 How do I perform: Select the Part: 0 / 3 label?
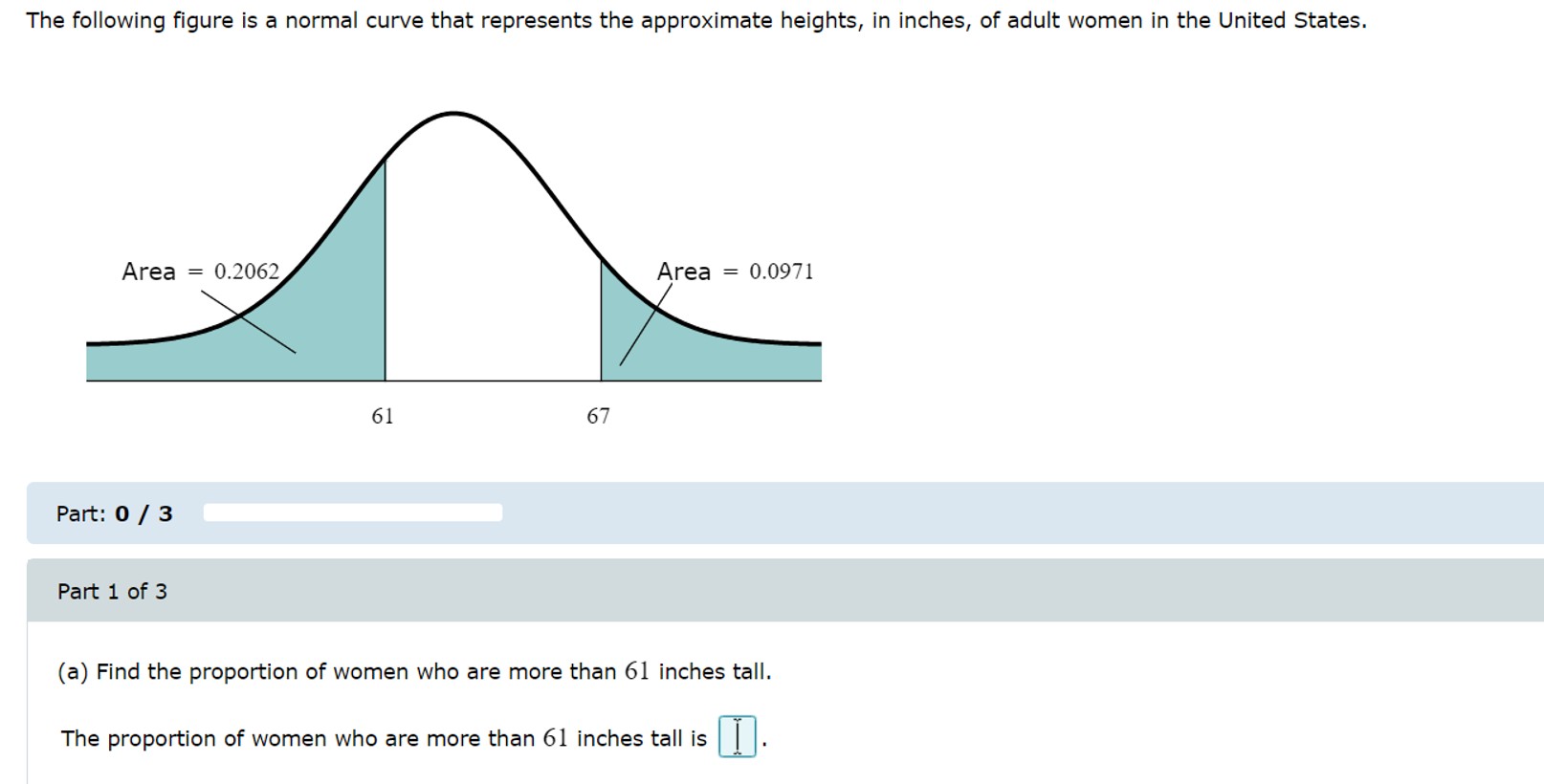coord(112,513)
